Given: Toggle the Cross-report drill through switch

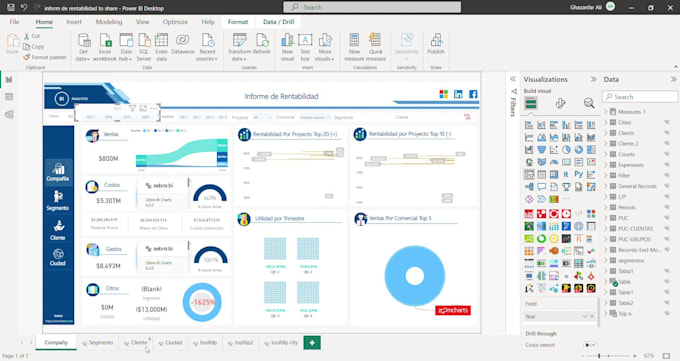Looking at the screenshot, I should pyautogui.click(x=590, y=345).
